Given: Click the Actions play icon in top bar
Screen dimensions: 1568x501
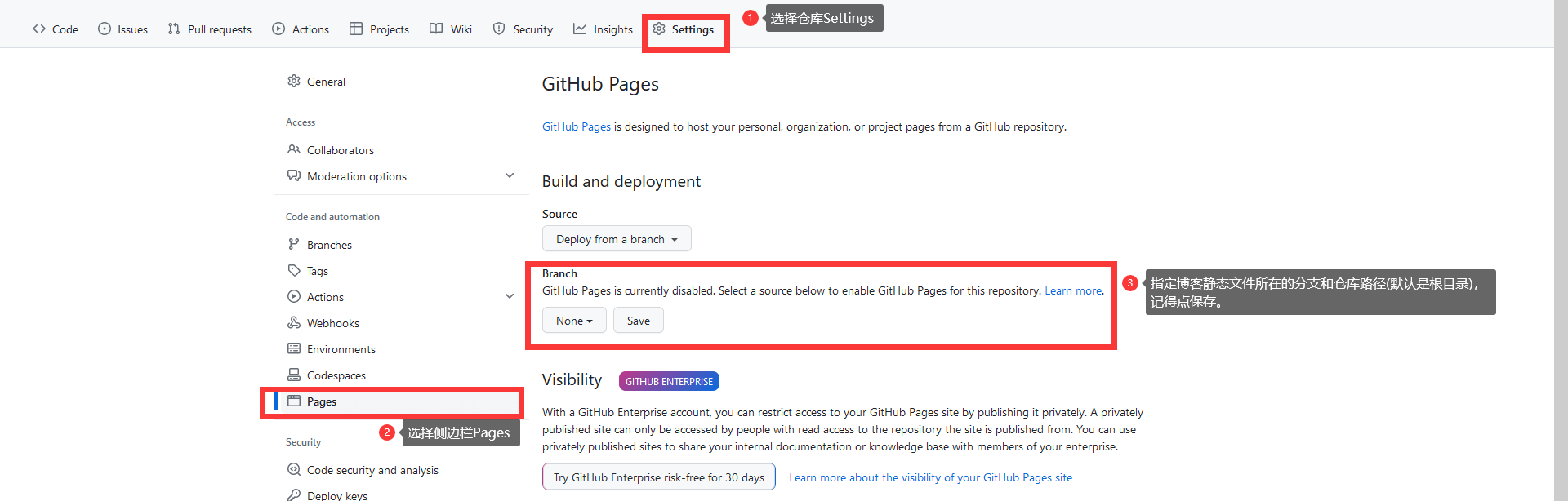Looking at the screenshot, I should (x=278, y=29).
